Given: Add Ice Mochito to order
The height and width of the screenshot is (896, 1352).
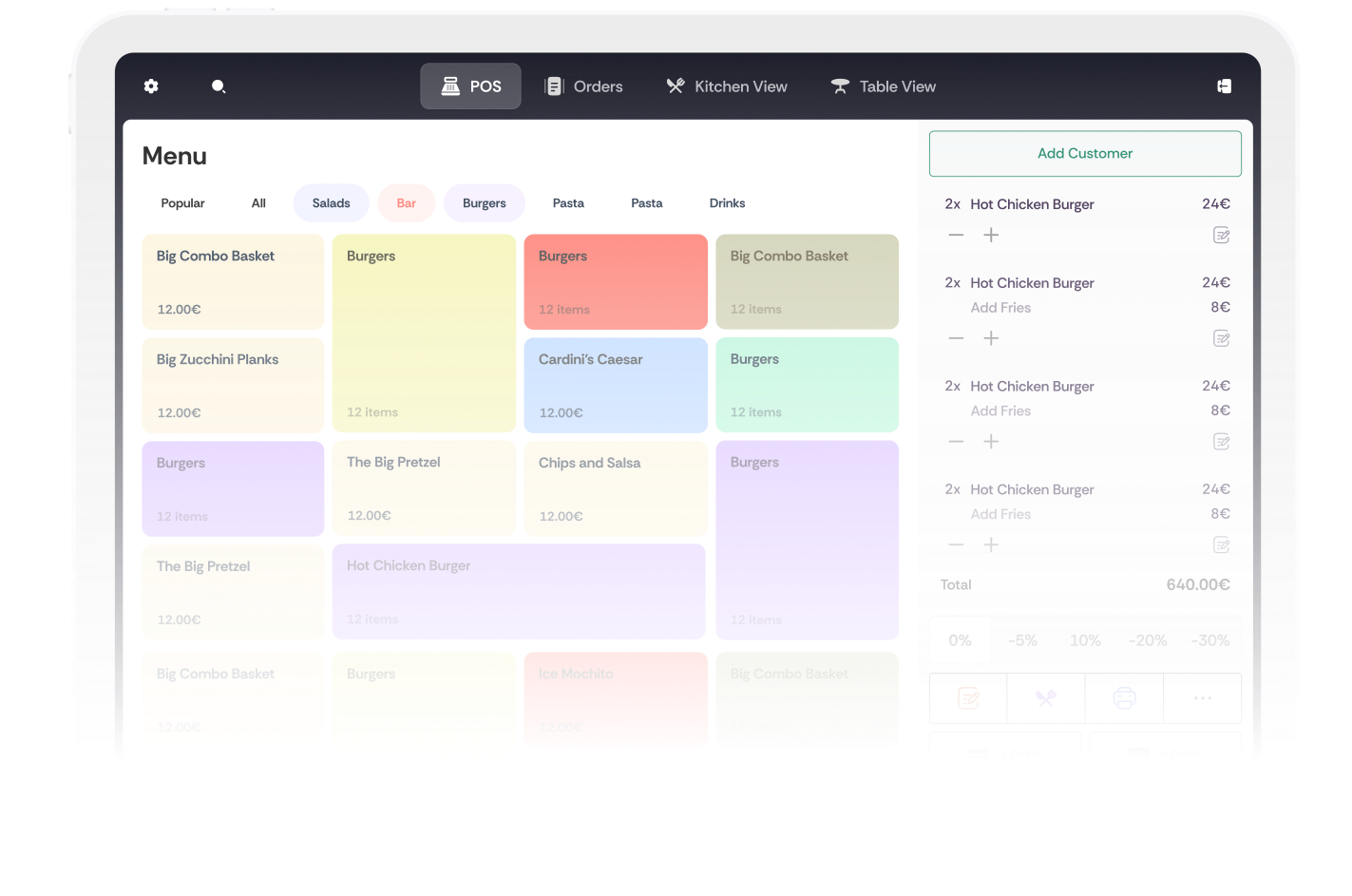Looking at the screenshot, I should point(616,699).
